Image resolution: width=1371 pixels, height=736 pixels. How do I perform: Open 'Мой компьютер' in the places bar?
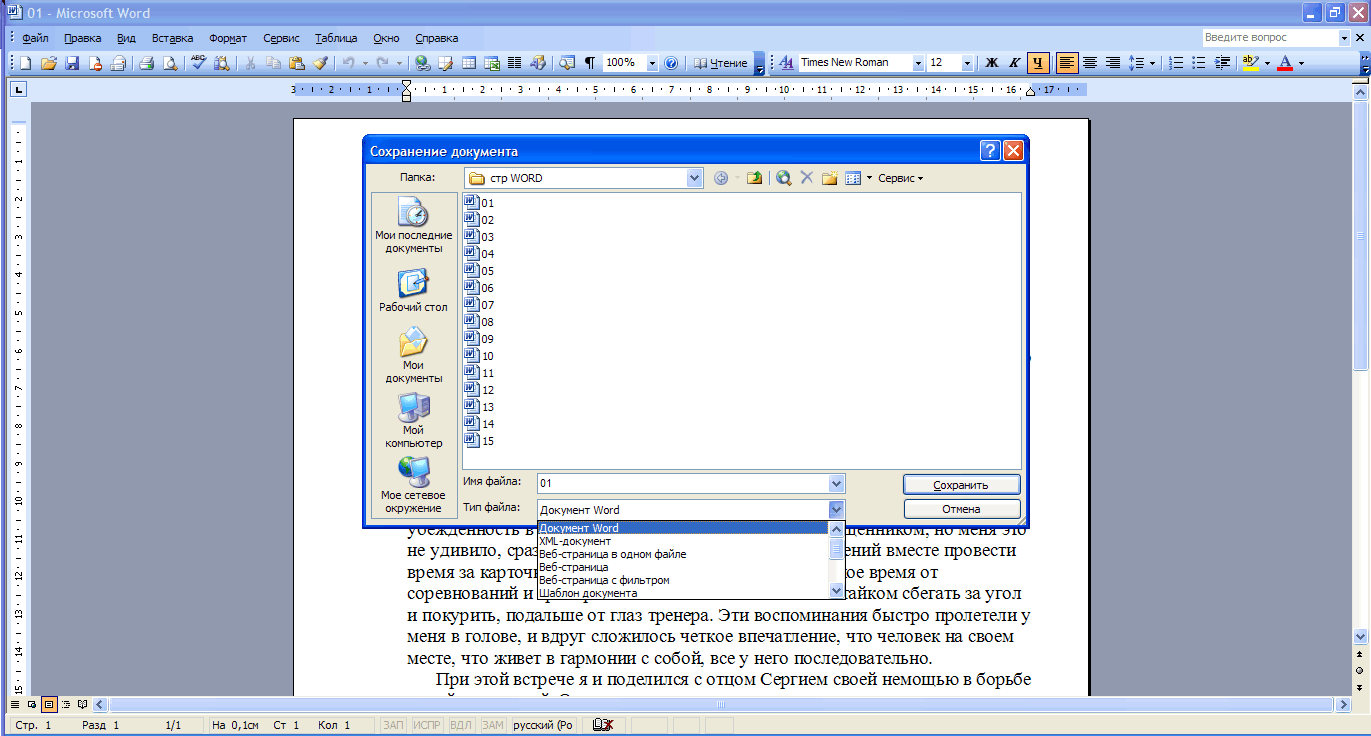(x=414, y=421)
